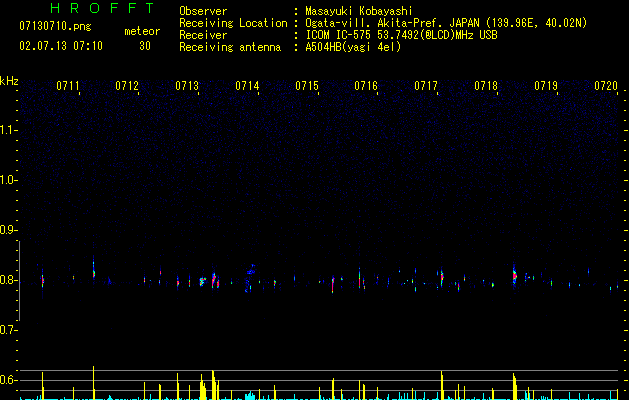Click the 0716 time marker
This screenshot has width=629, height=400.
[366, 86]
